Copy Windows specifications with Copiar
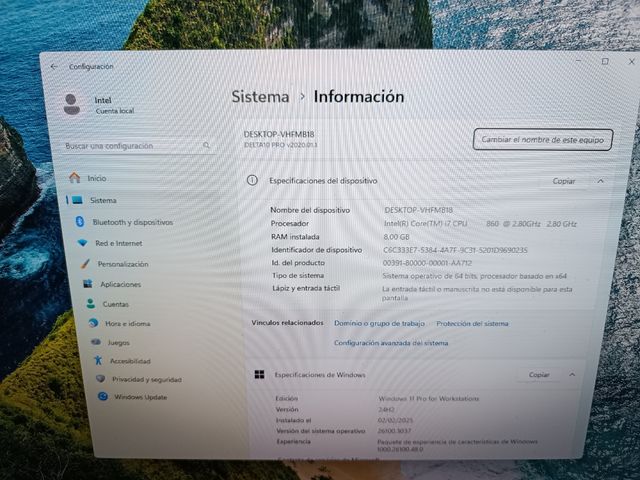The height and width of the screenshot is (480, 640). point(539,374)
